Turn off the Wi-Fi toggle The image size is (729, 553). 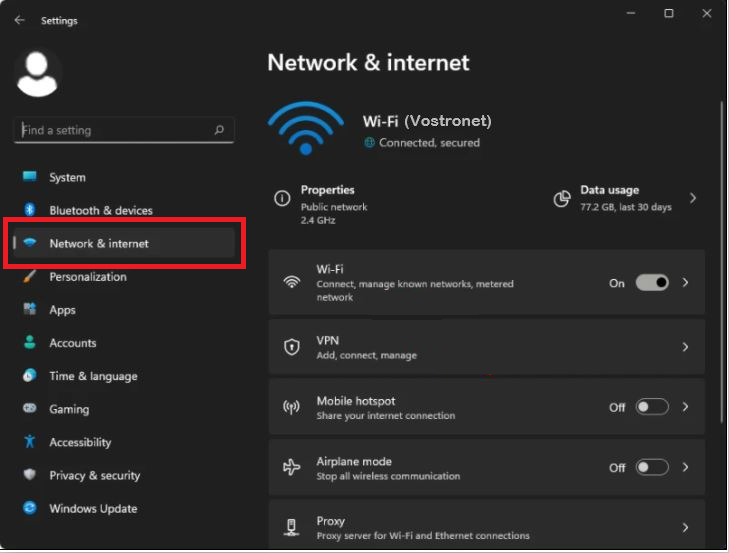tap(652, 283)
